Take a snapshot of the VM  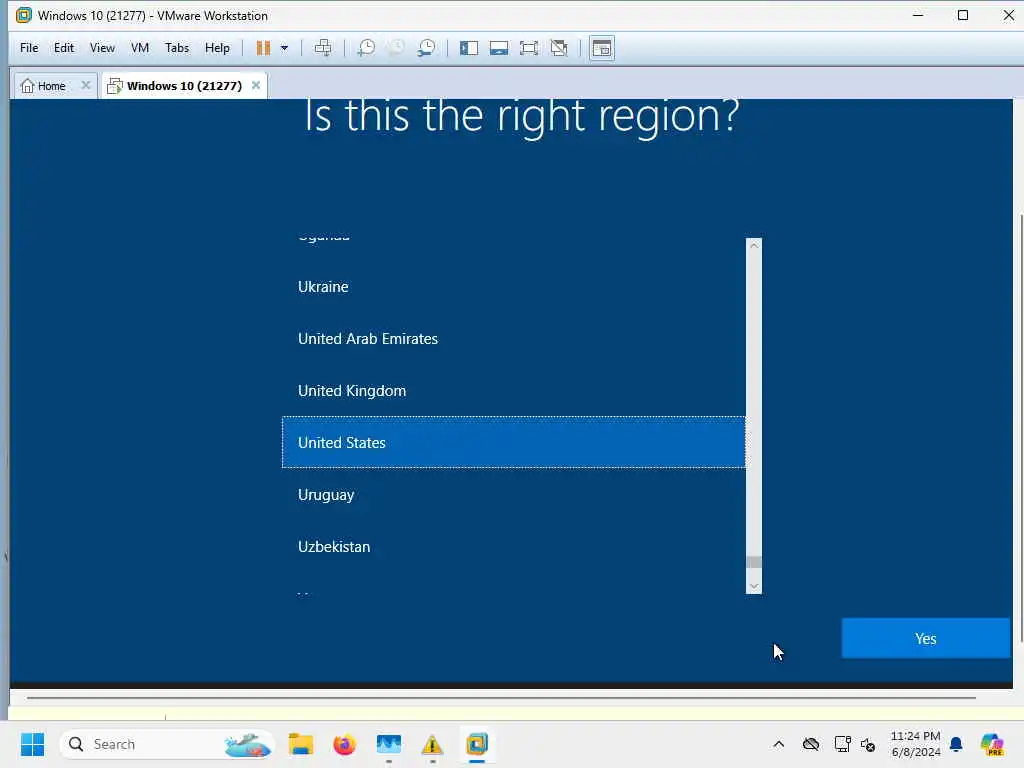[x=366, y=48]
